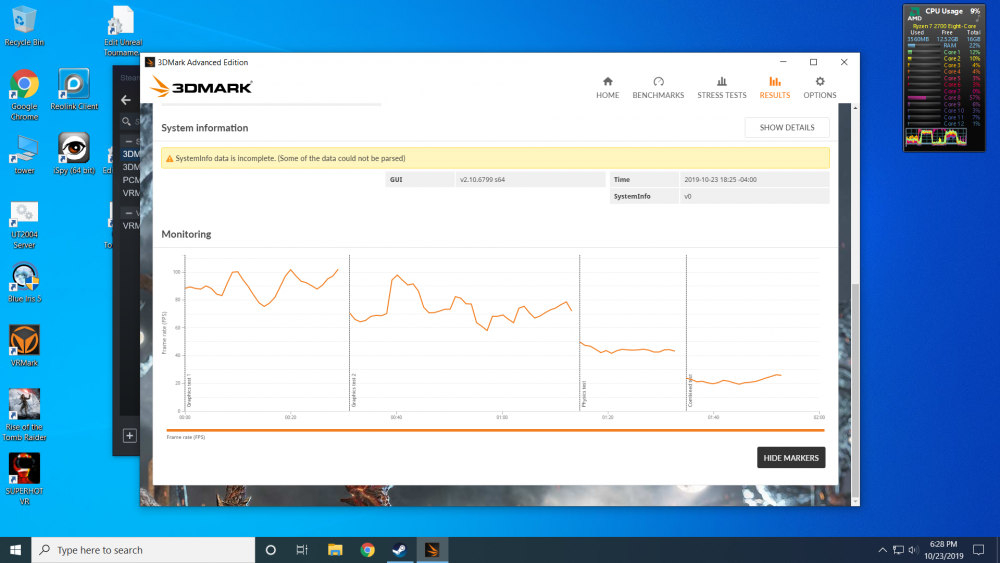Click the SHOW DETAILS button

tap(787, 128)
